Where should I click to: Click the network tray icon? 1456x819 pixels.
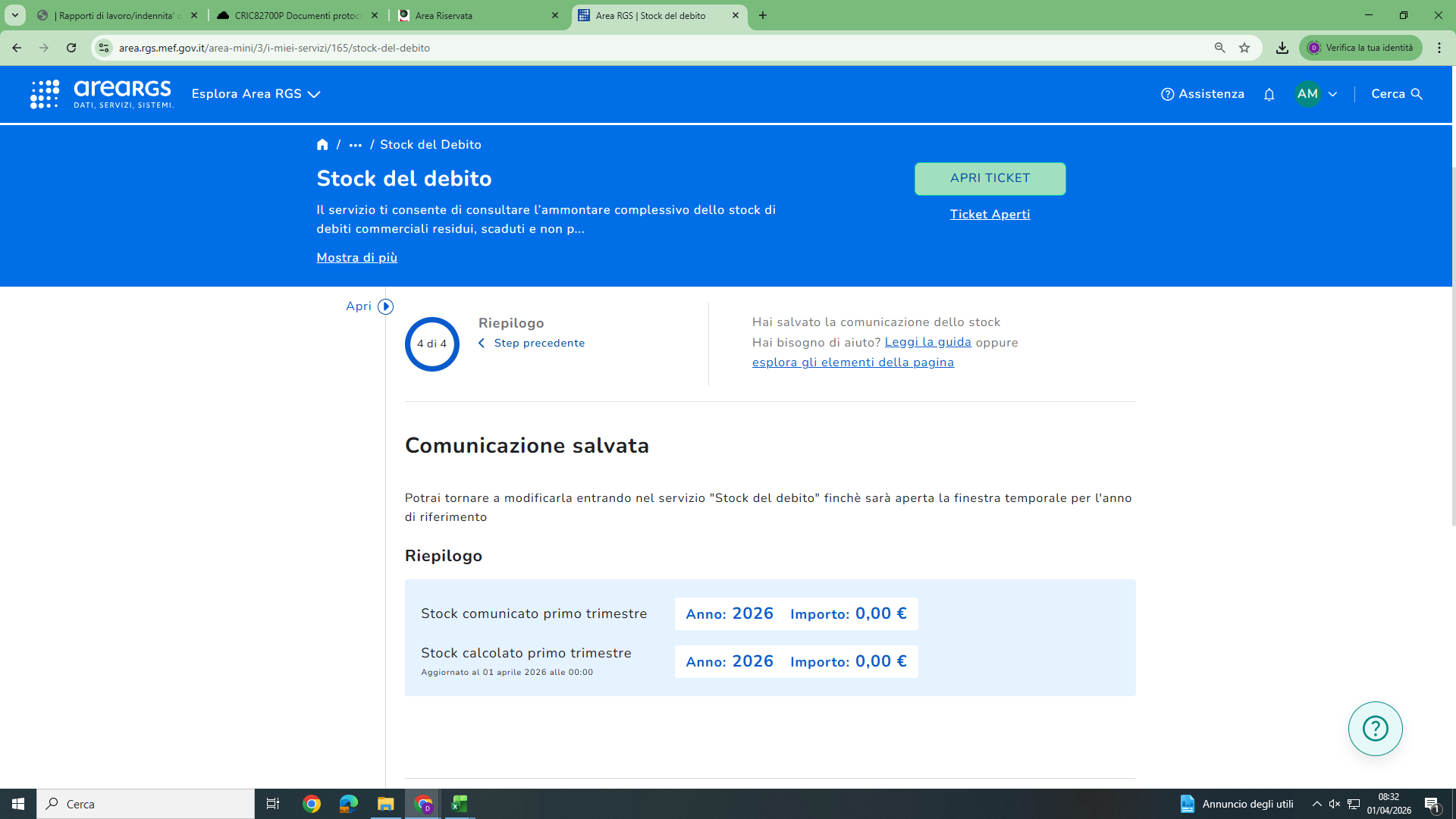1354,804
